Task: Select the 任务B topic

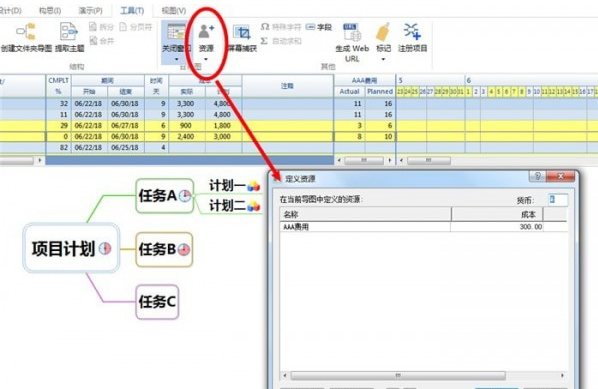Action: (164, 249)
